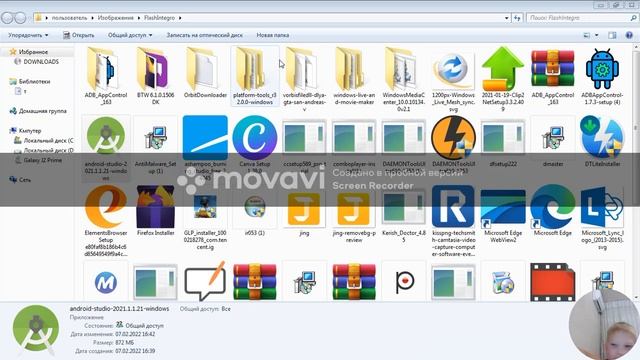The height and width of the screenshot is (360, 640).
Task: Select the windows-live-and-movie-maker folder
Action: click(x=354, y=76)
